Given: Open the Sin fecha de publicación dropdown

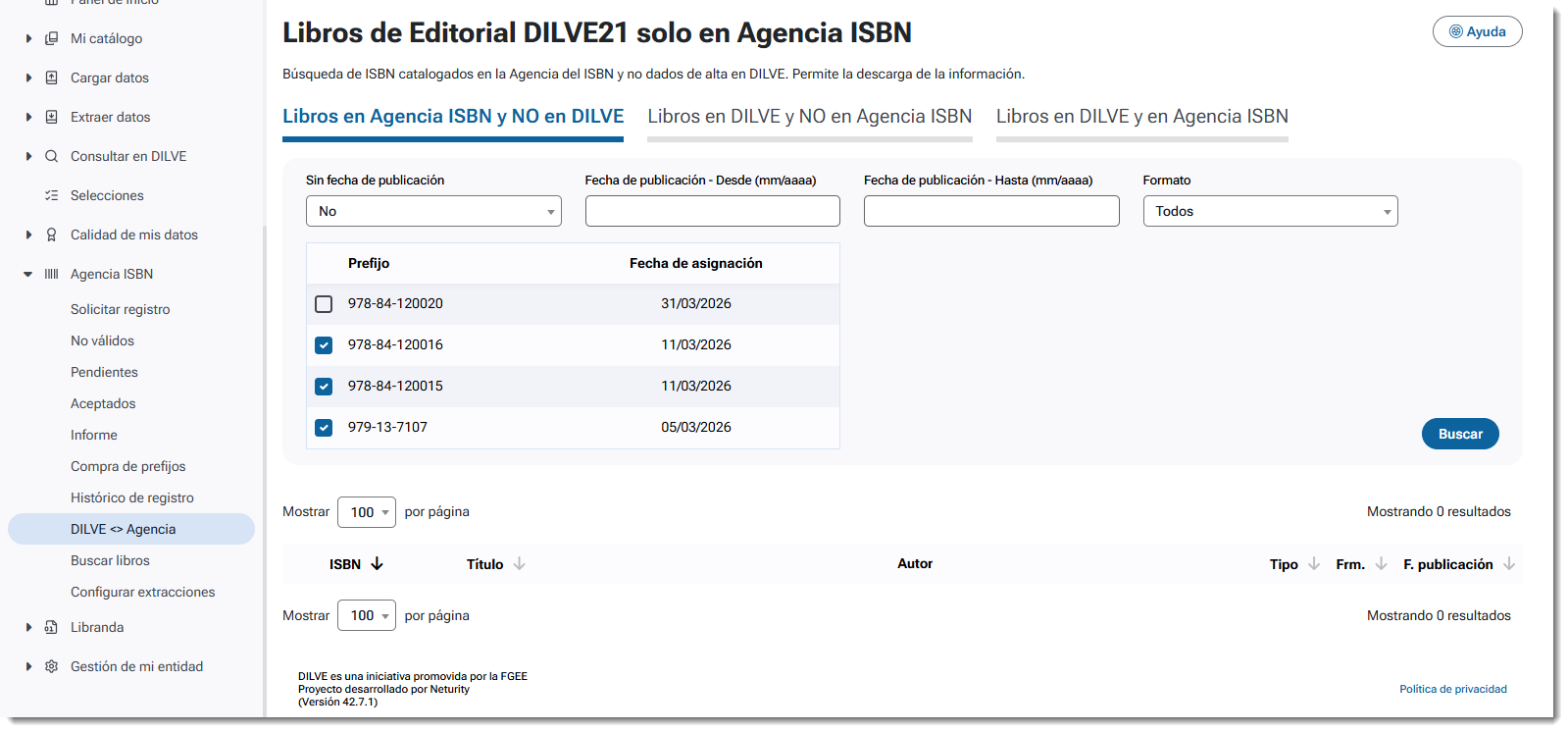Looking at the screenshot, I should (x=433, y=211).
